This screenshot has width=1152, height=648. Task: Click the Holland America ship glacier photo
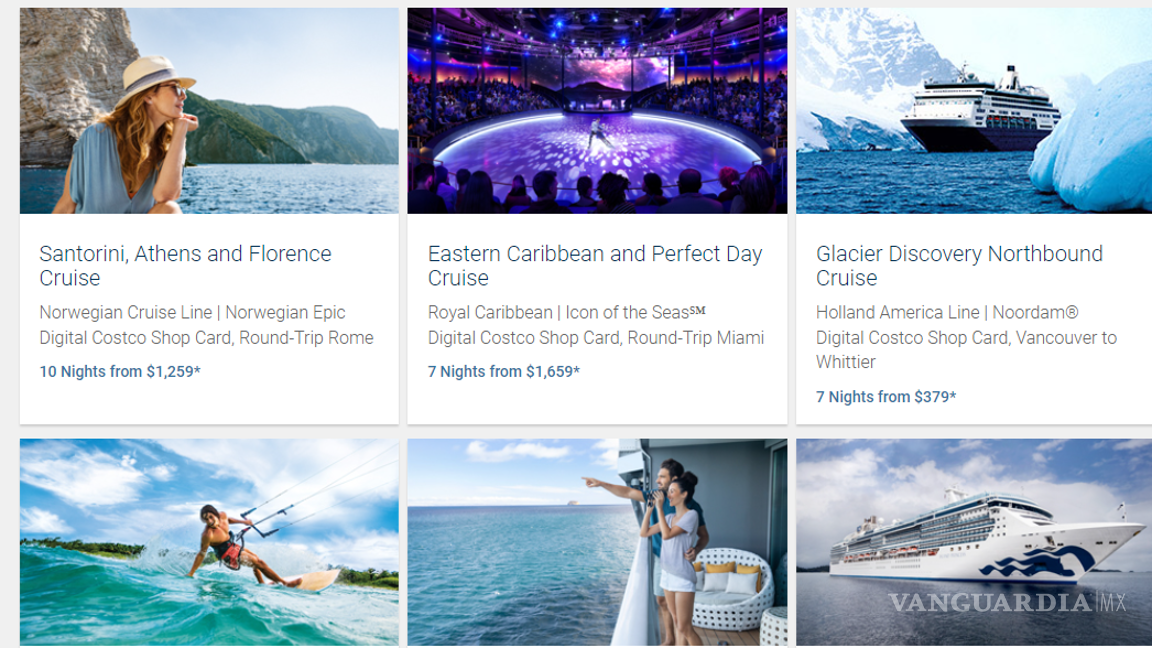point(973,111)
